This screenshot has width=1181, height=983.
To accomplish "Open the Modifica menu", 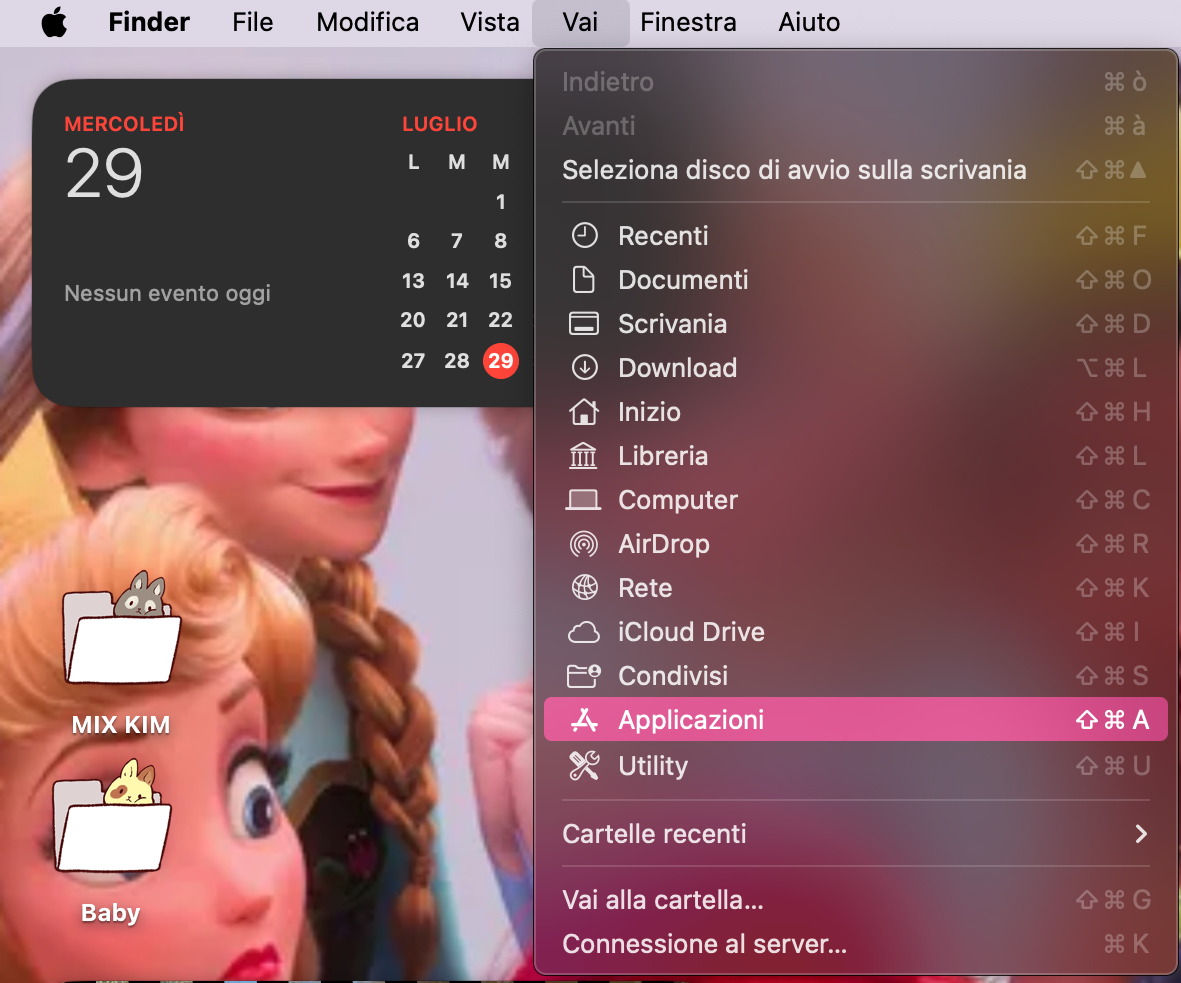I will pos(368,23).
